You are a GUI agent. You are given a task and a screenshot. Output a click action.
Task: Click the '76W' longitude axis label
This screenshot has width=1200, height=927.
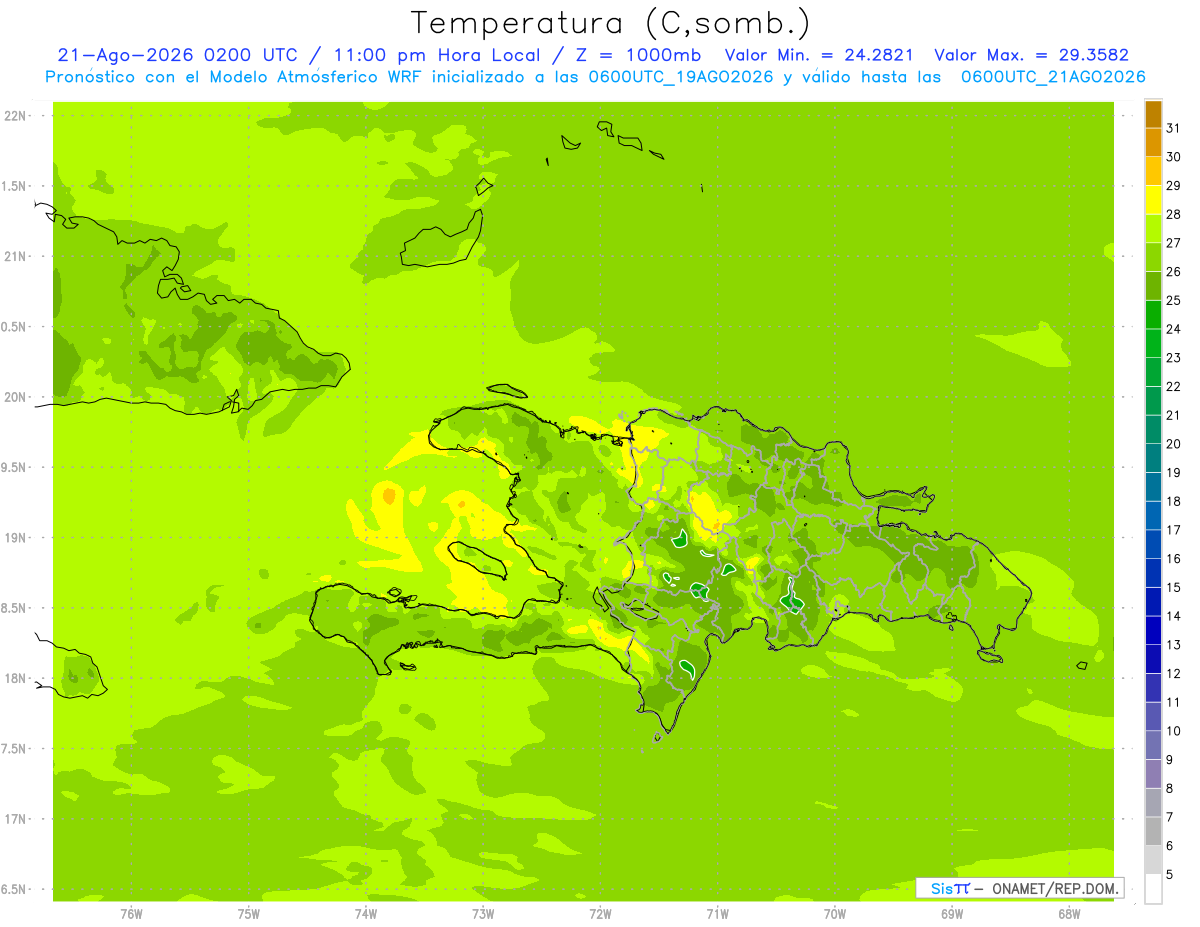click(x=131, y=914)
